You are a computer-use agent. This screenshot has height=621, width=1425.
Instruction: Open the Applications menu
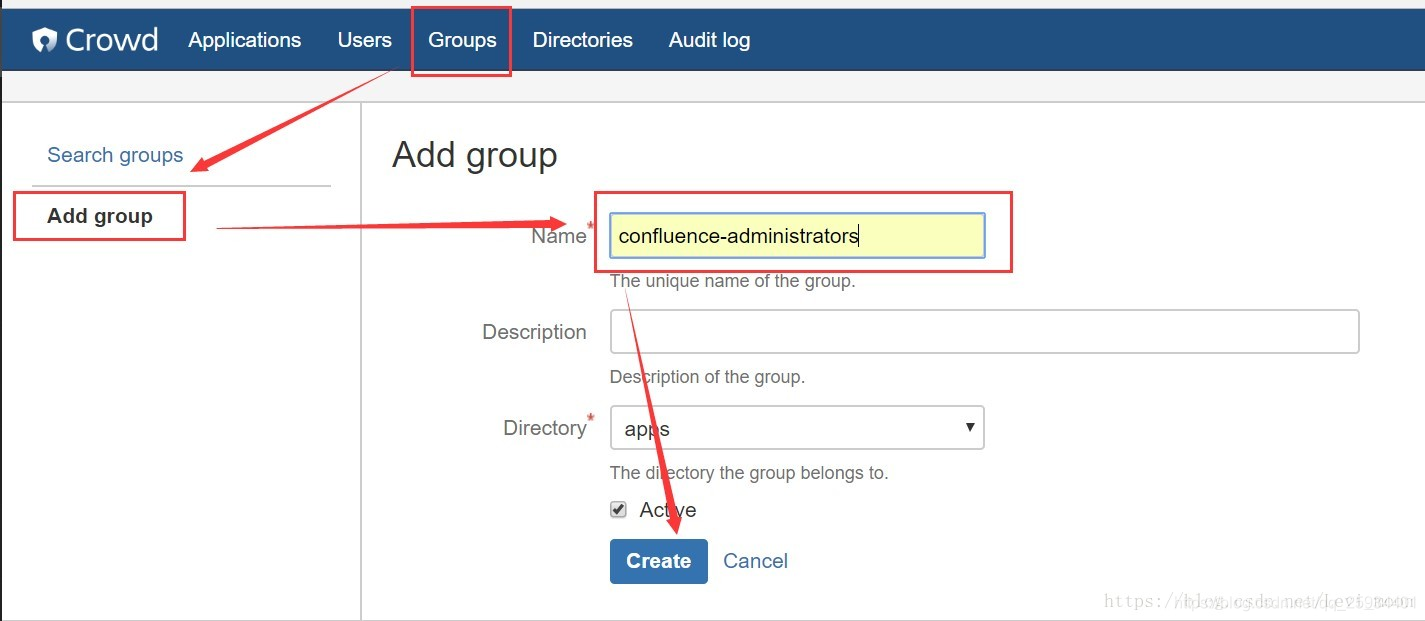coord(244,40)
